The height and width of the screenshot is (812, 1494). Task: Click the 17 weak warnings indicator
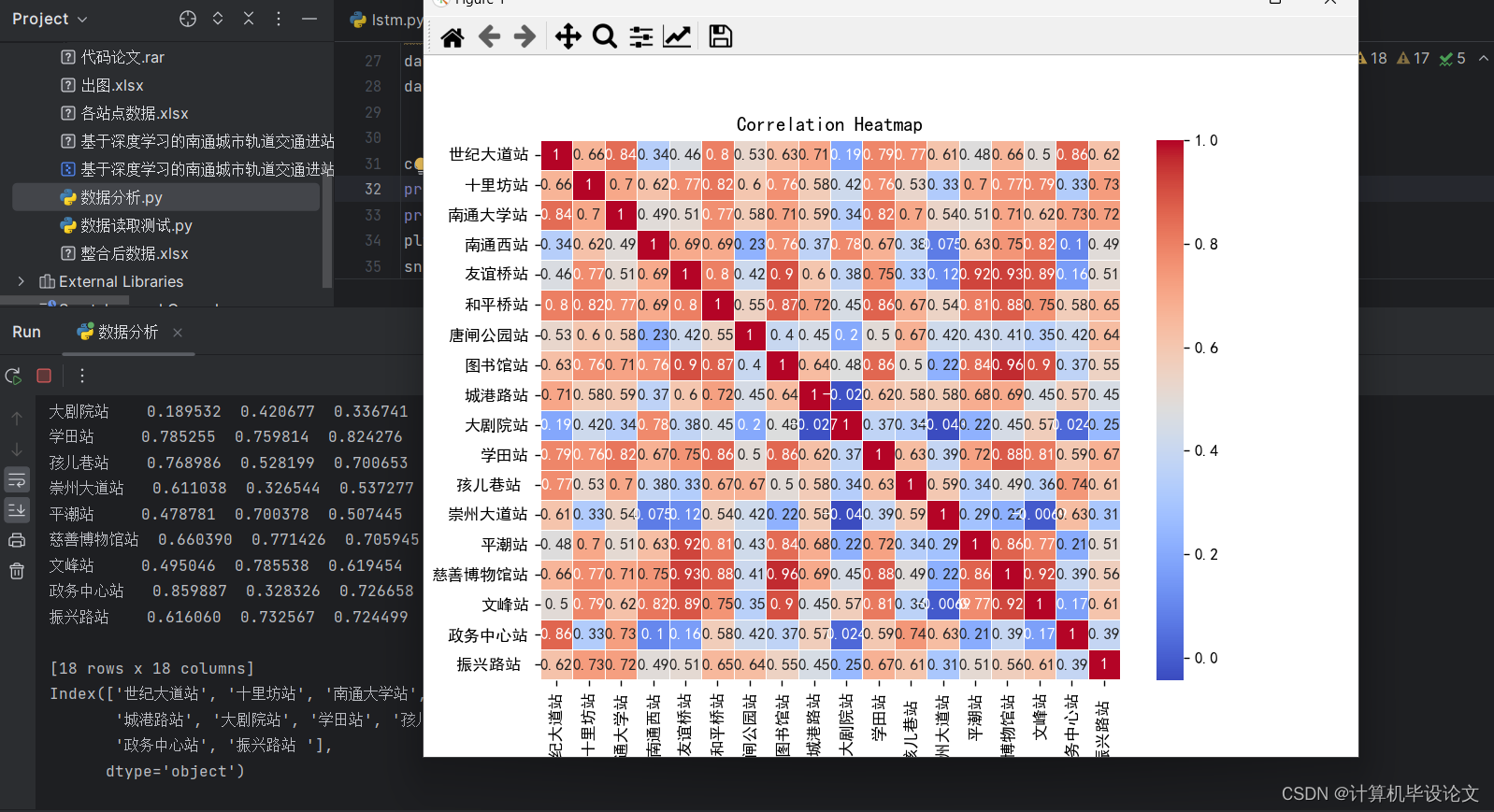1413,58
